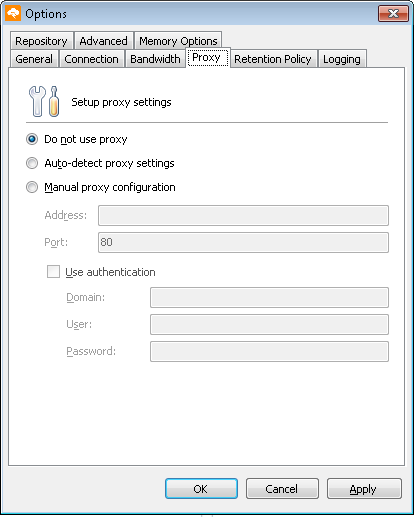The image size is (414, 517).
Task: Switch to the Connection tab
Action: tap(91, 59)
